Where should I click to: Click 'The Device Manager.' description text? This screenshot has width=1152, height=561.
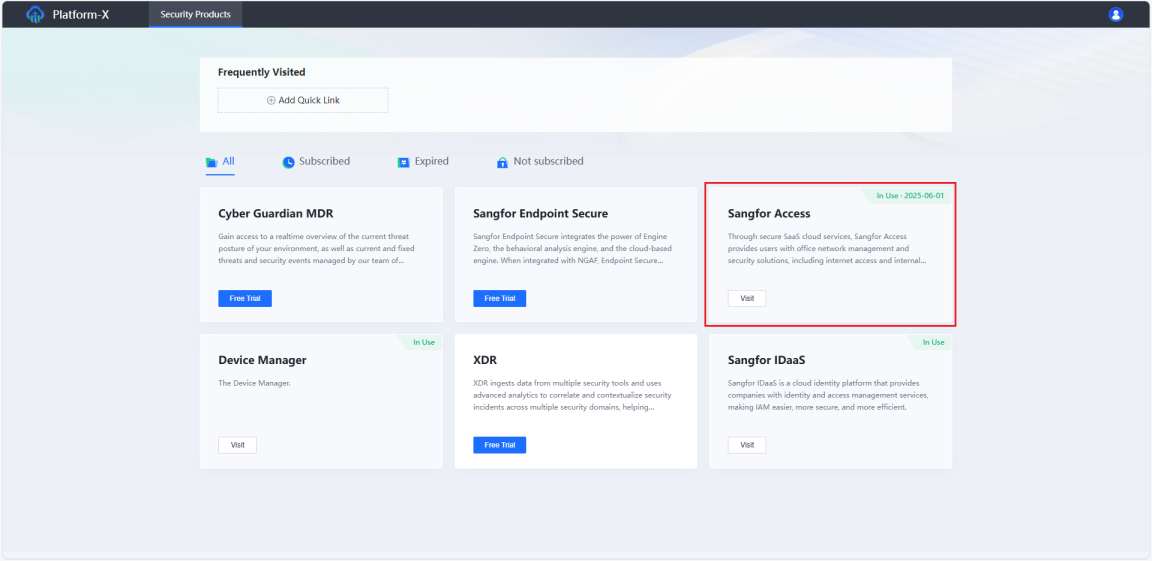(254, 383)
